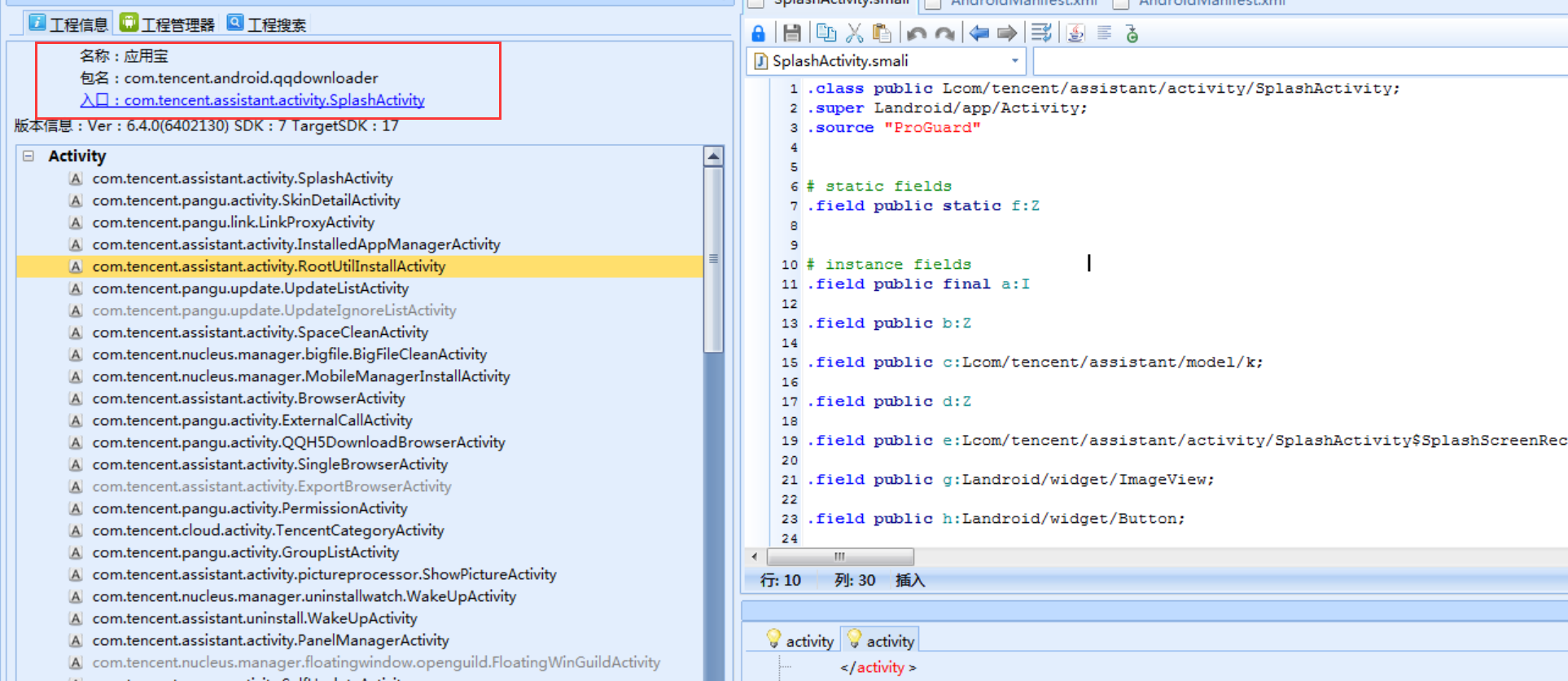Click the code formatting icon with arrows
The image size is (1568, 681).
(x=1041, y=33)
